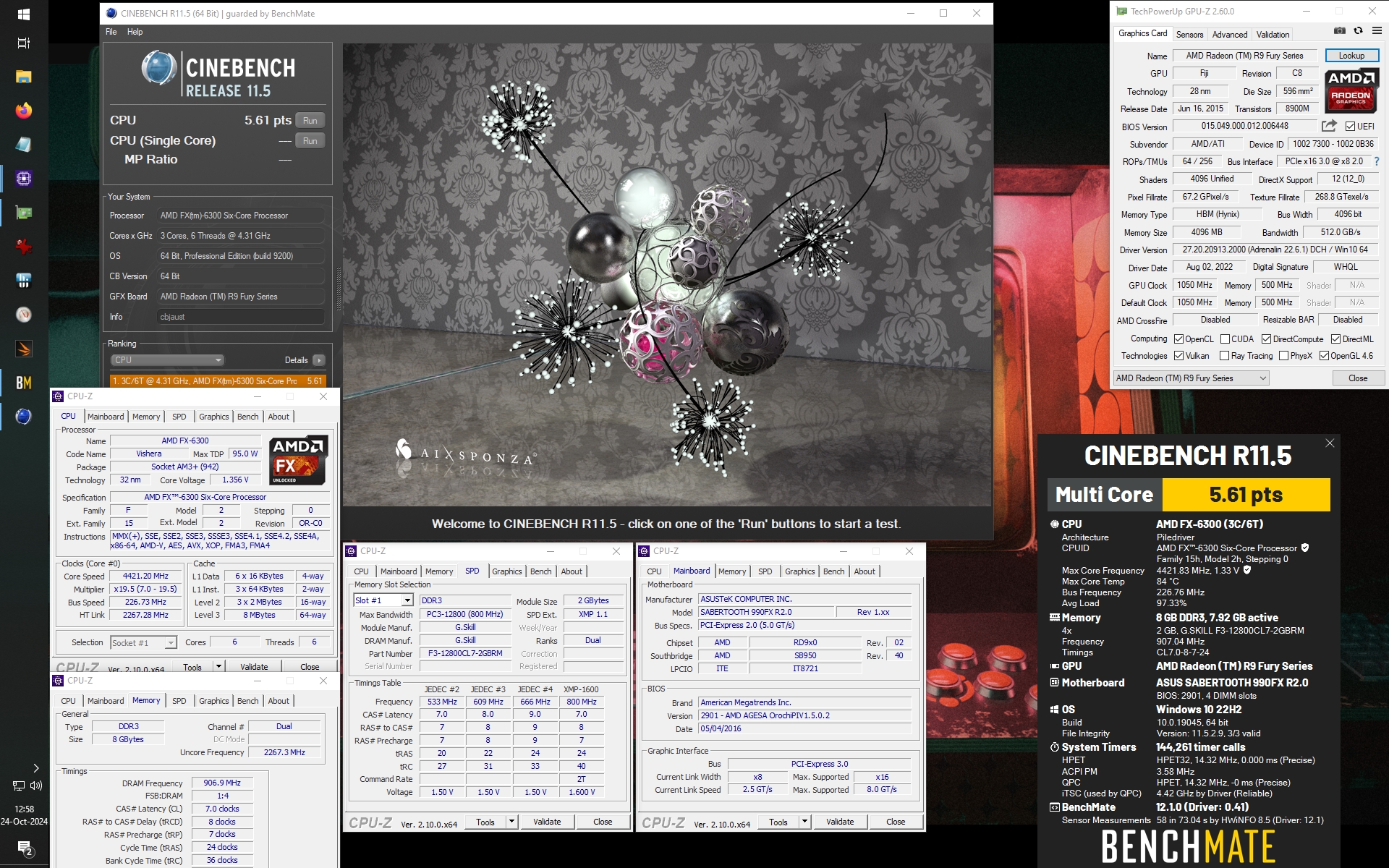Viewport: 1389px width, 868px height.
Task: Toggle the Ray Tracing checkbox
Action: tap(1224, 356)
